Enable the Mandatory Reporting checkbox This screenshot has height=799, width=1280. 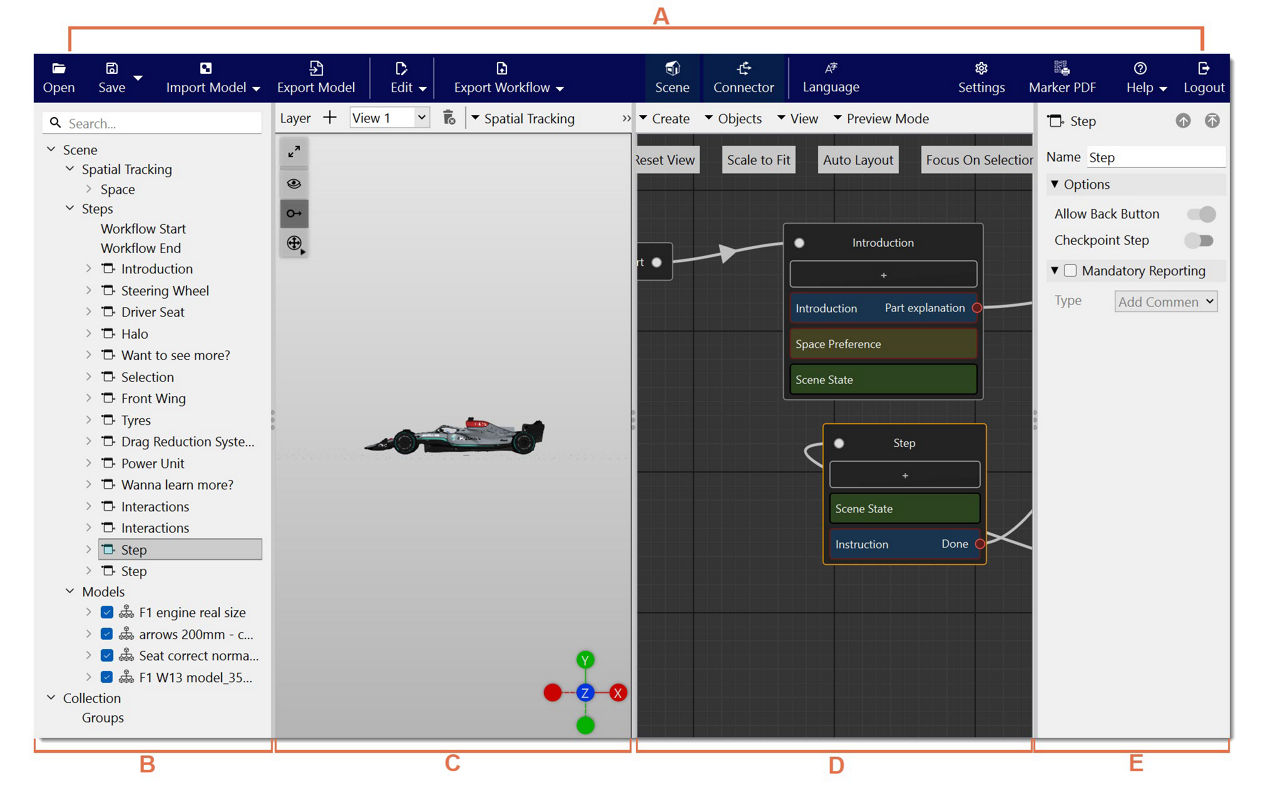tap(1070, 271)
